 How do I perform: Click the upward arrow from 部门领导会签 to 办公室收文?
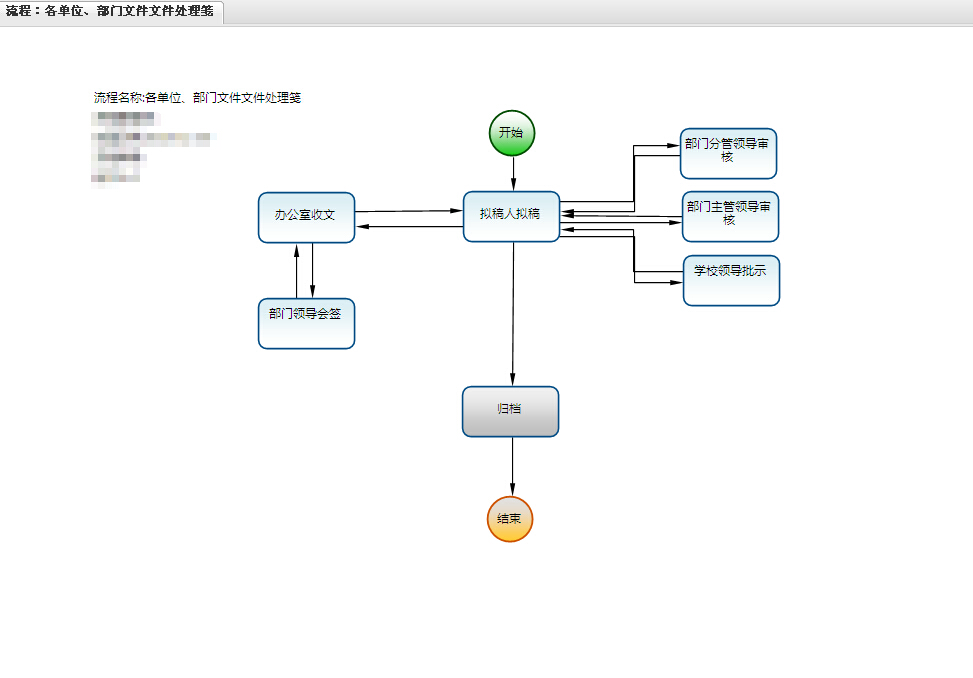pyautogui.click(x=297, y=270)
